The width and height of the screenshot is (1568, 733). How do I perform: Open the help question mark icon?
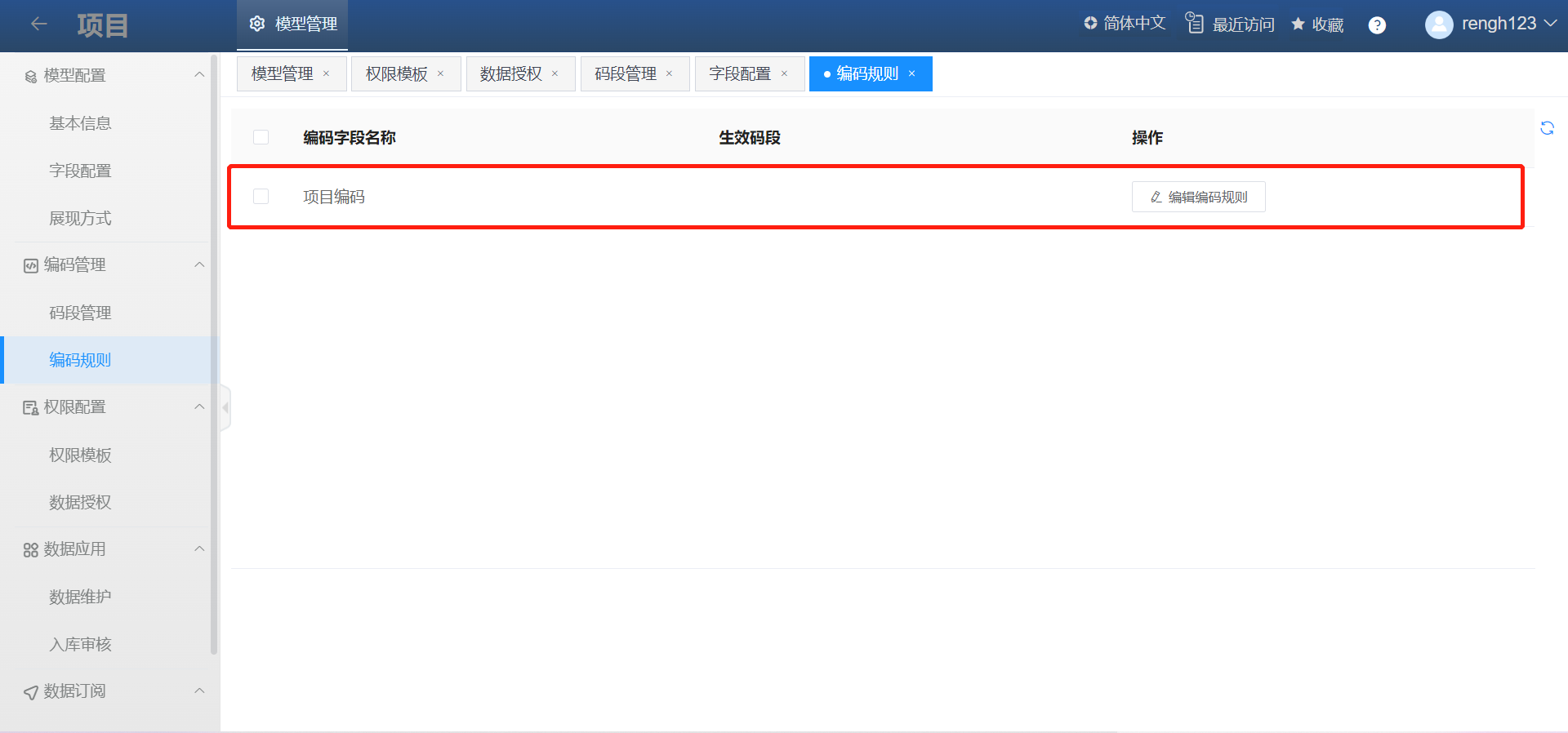(x=1377, y=25)
